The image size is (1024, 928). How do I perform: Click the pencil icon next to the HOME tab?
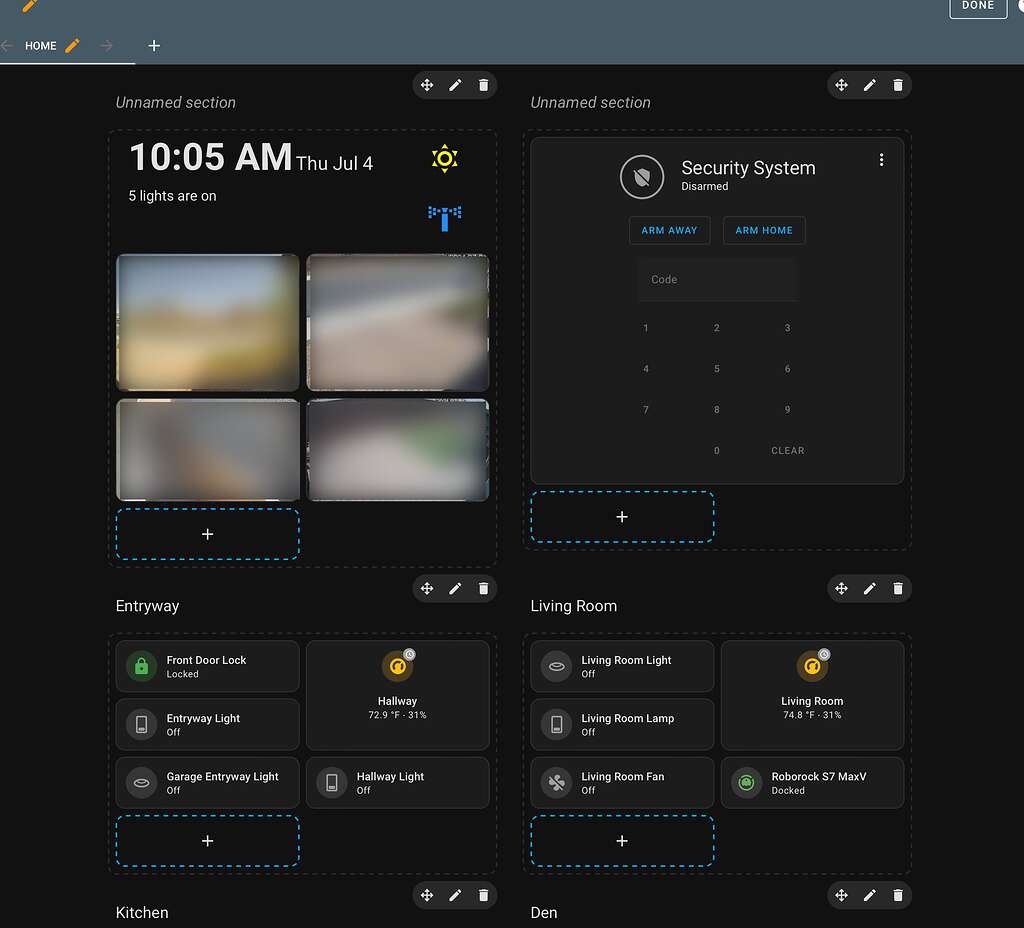click(70, 45)
